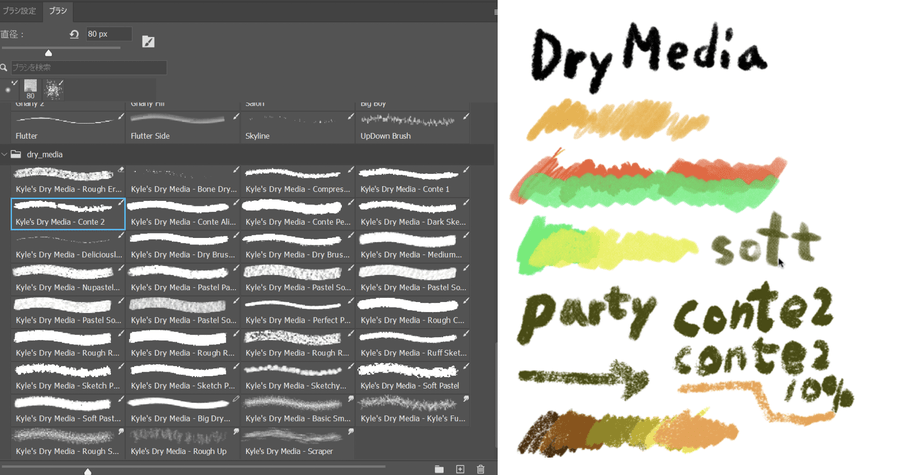This screenshot has height=475, width=900.
Task: Choose Kyle's Dry Media - Pastel Pa... brush
Action: pos(183,279)
